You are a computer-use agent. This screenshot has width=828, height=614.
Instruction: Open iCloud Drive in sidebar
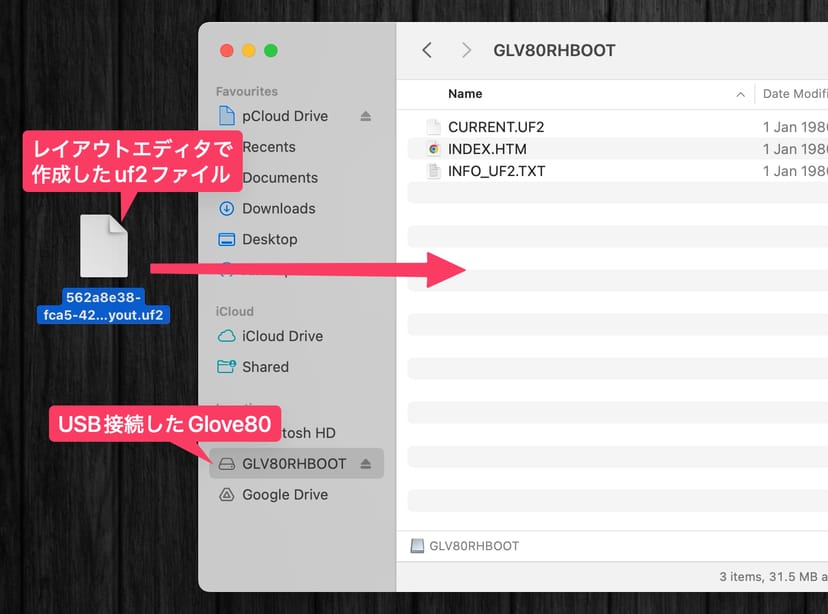pos(282,336)
